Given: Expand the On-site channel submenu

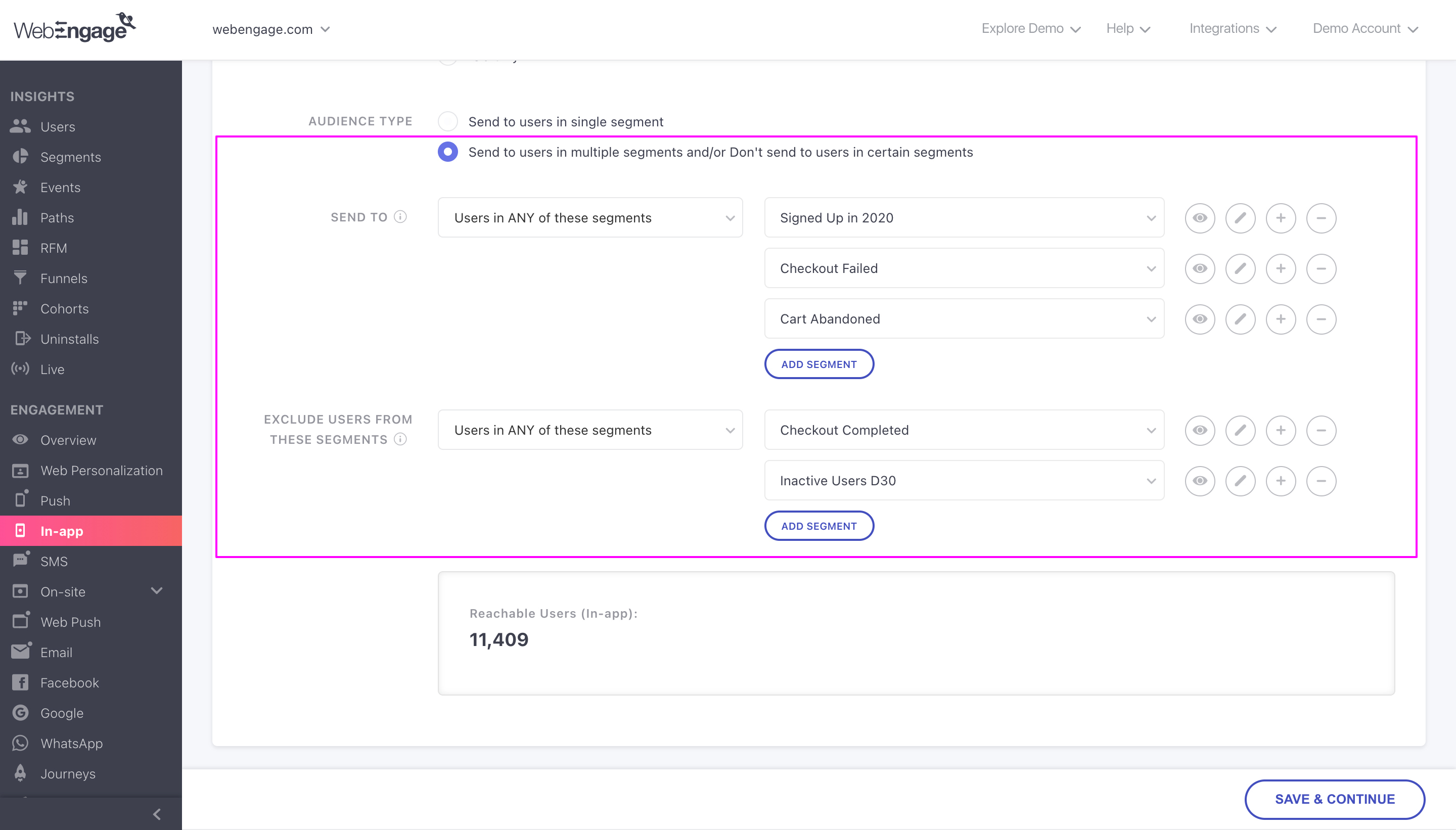Looking at the screenshot, I should coord(157,591).
